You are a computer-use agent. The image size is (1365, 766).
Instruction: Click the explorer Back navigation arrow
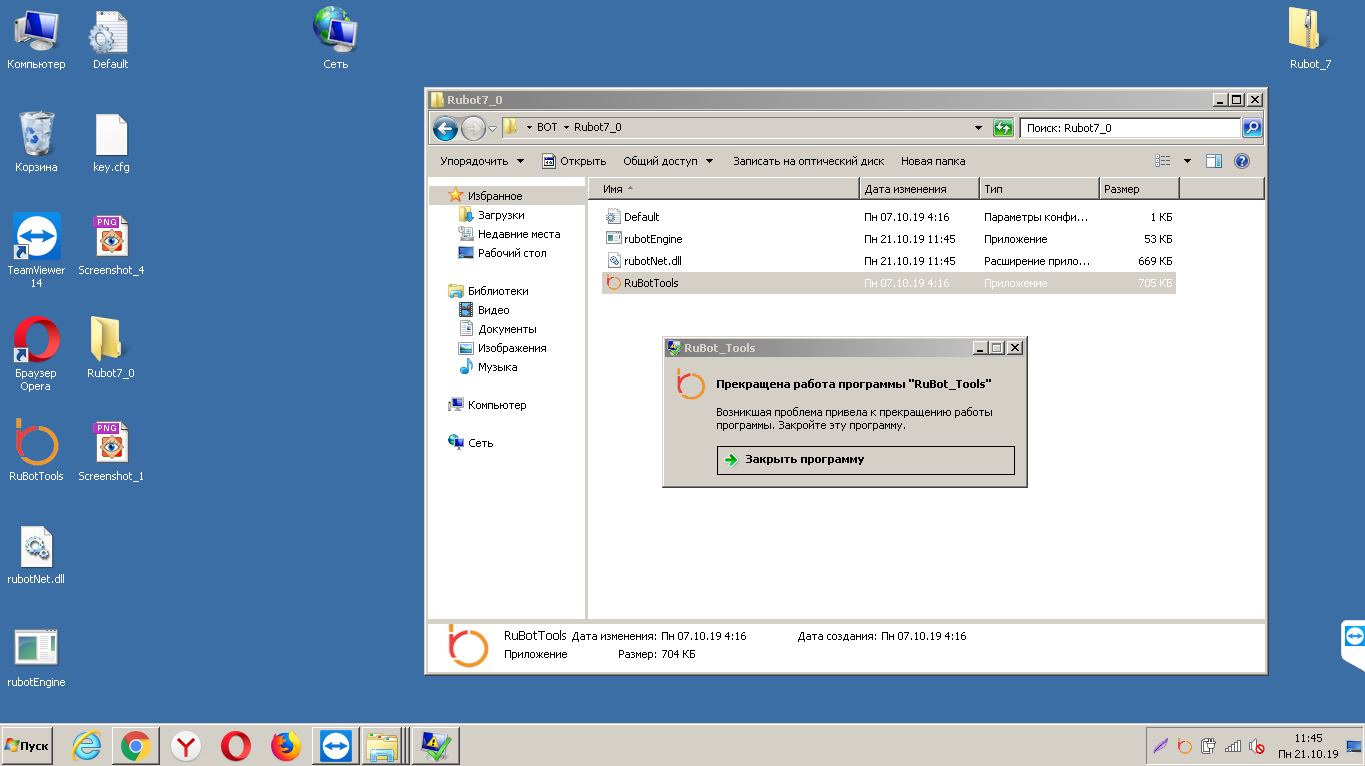tap(446, 128)
